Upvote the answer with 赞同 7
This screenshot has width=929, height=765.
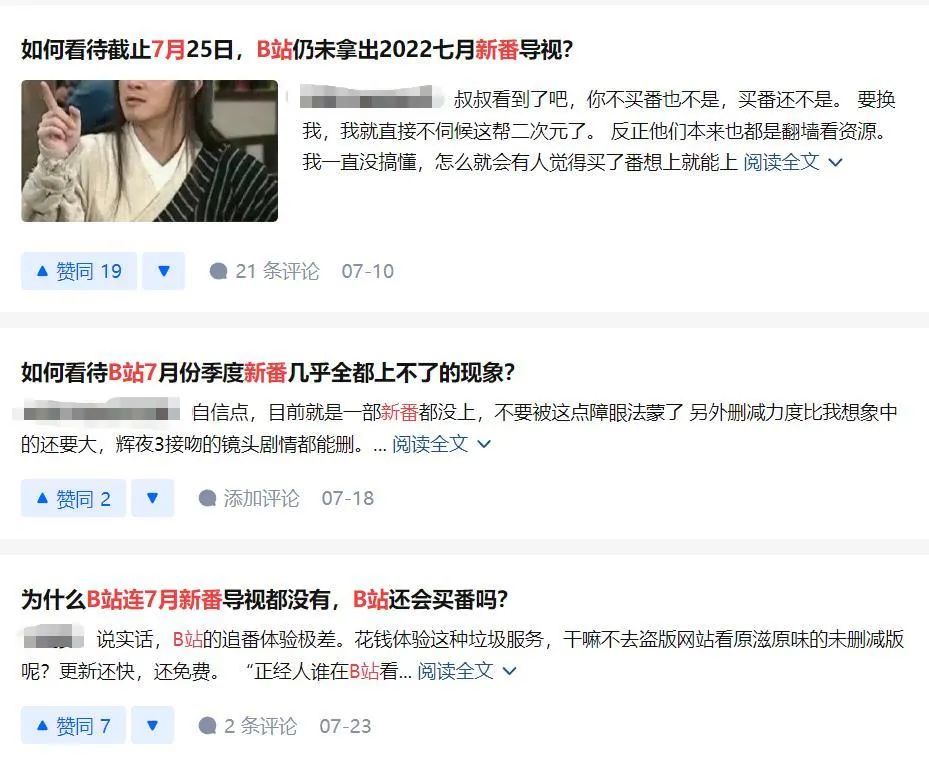(73, 725)
